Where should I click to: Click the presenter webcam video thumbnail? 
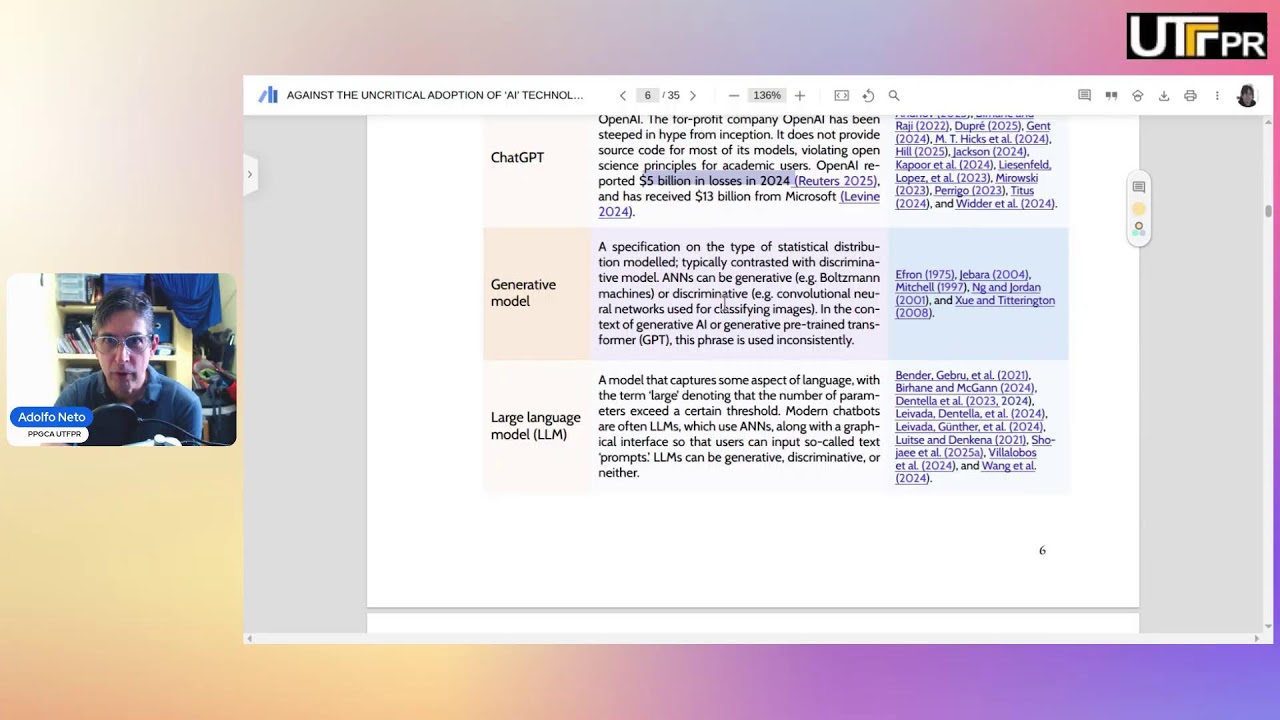[x=122, y=359]
